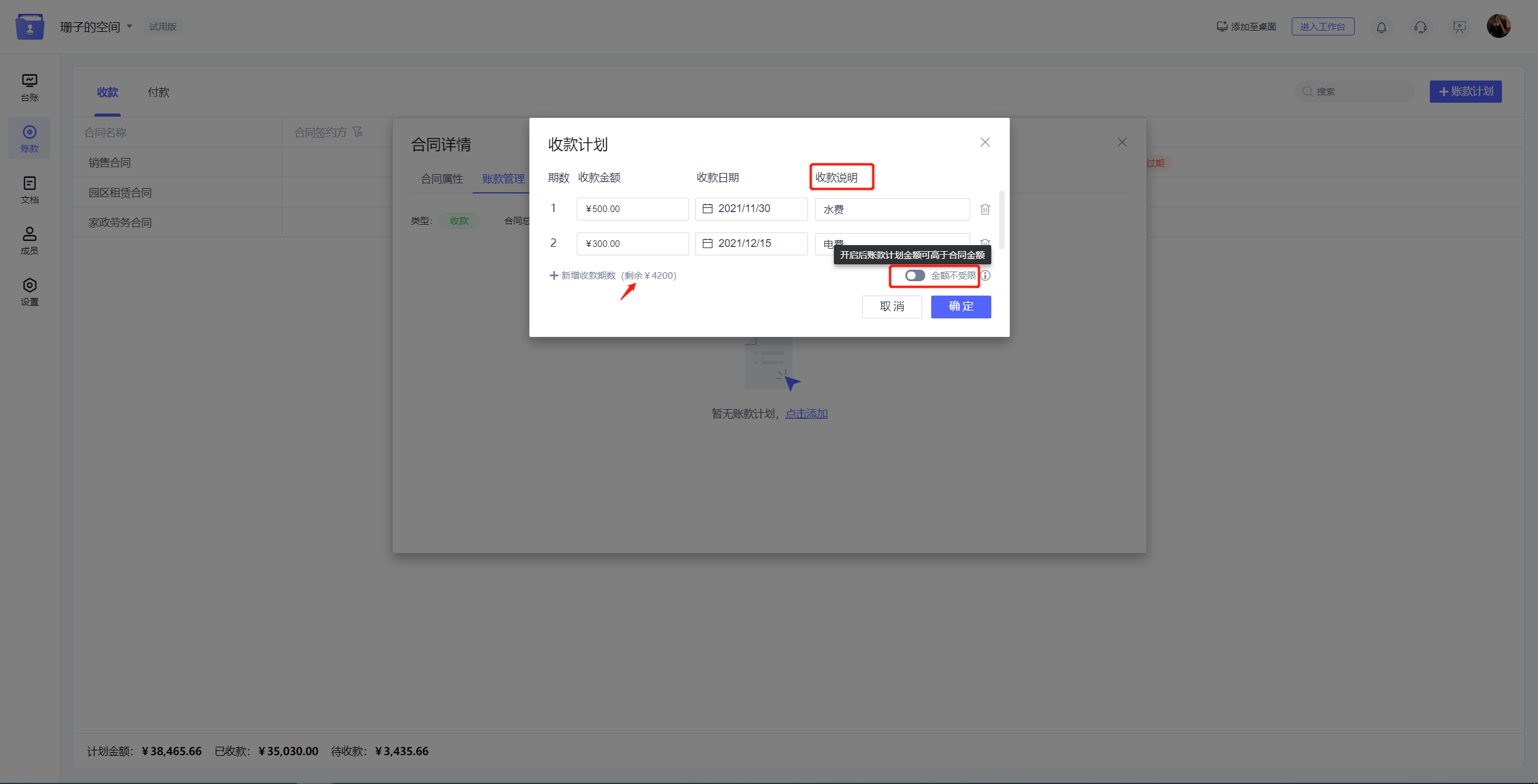Open the 设置 sidebar icon

click(29, 292)
